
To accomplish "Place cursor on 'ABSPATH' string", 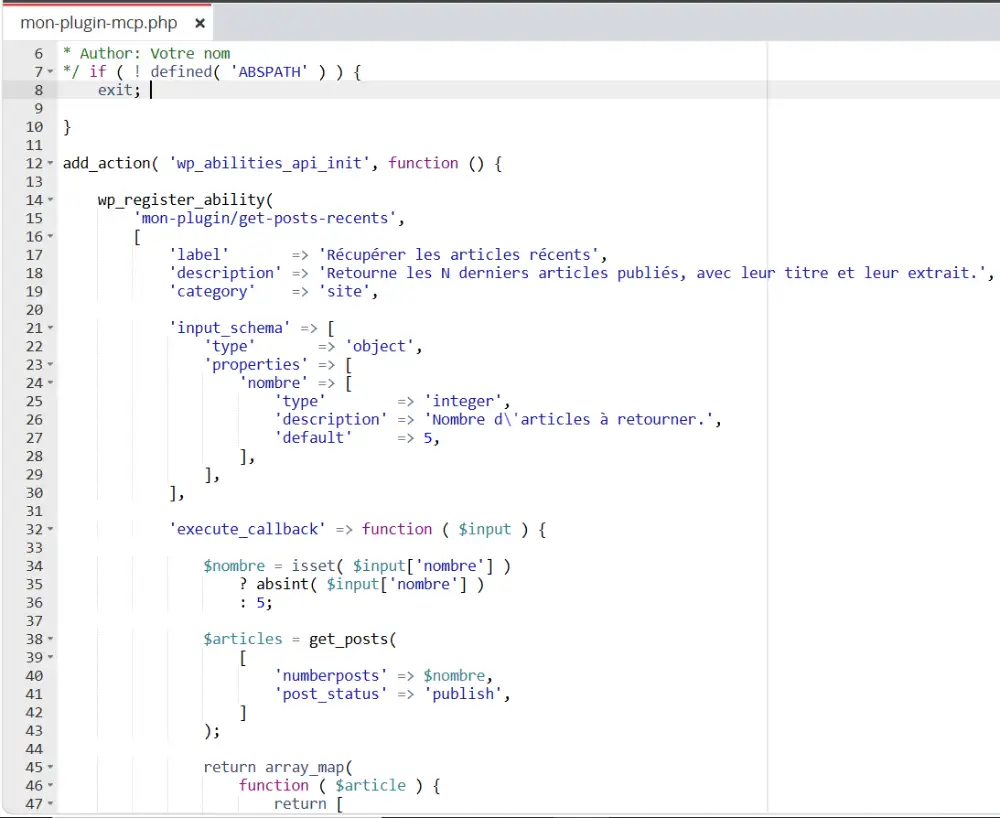I will click(269, 72).
